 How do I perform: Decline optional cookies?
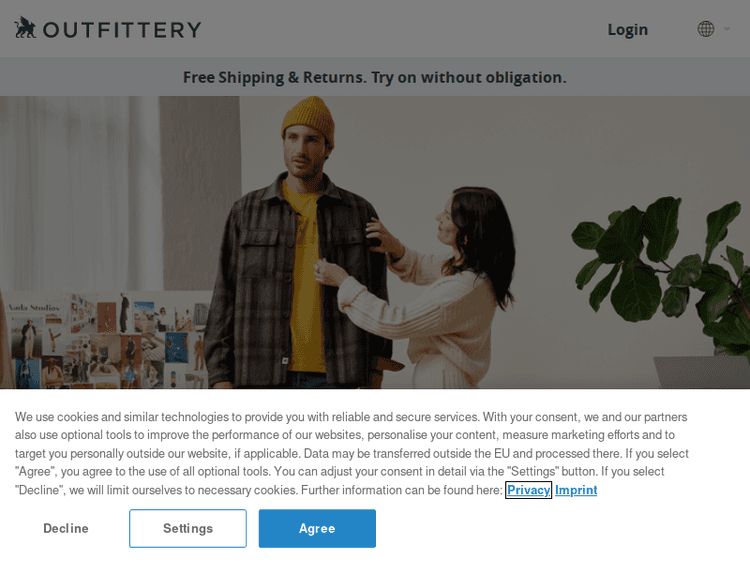[x=66, y=528]
